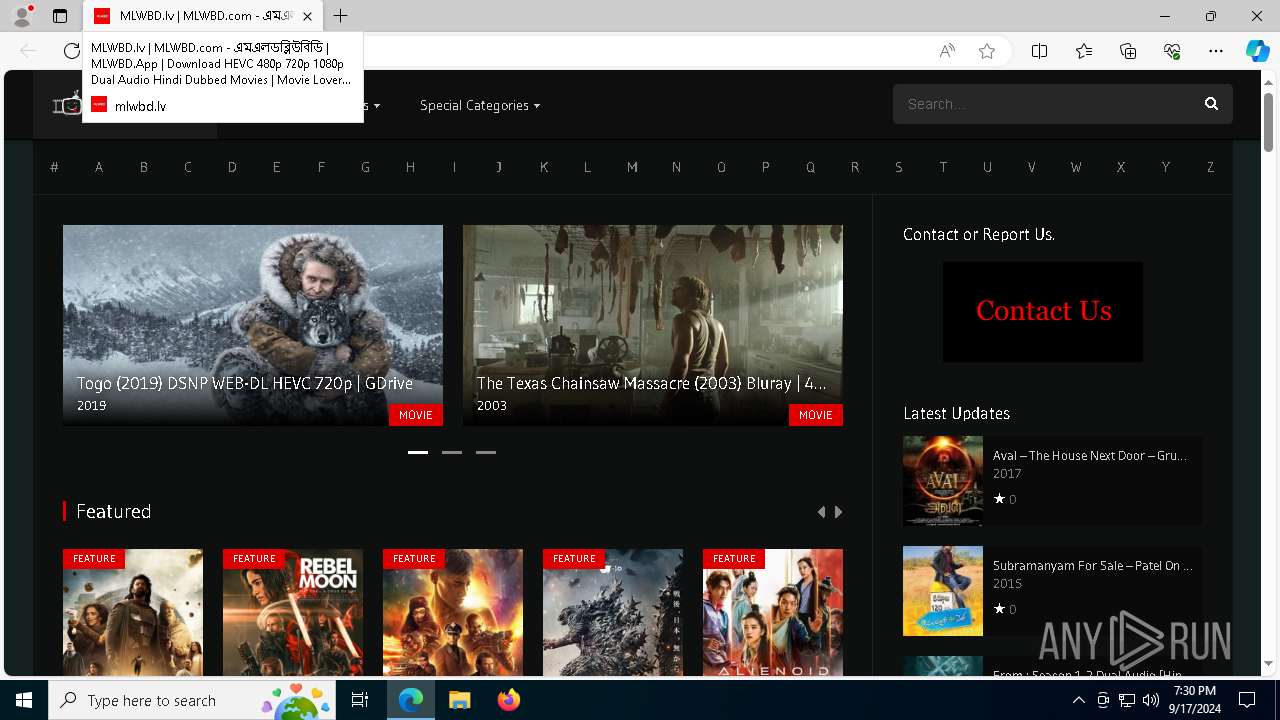Open the notification center
Viewport: 1280px width, 720px height.
[1247, 700]
